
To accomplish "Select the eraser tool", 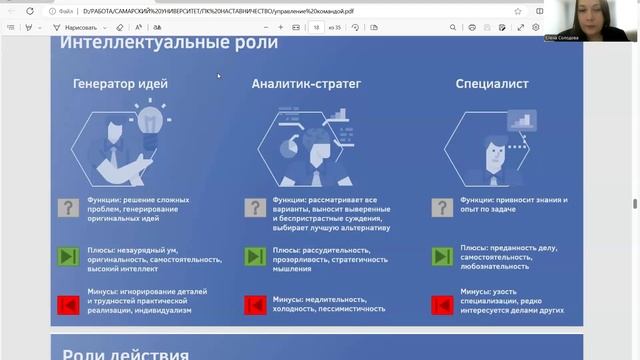I will [x=120, y=27].
